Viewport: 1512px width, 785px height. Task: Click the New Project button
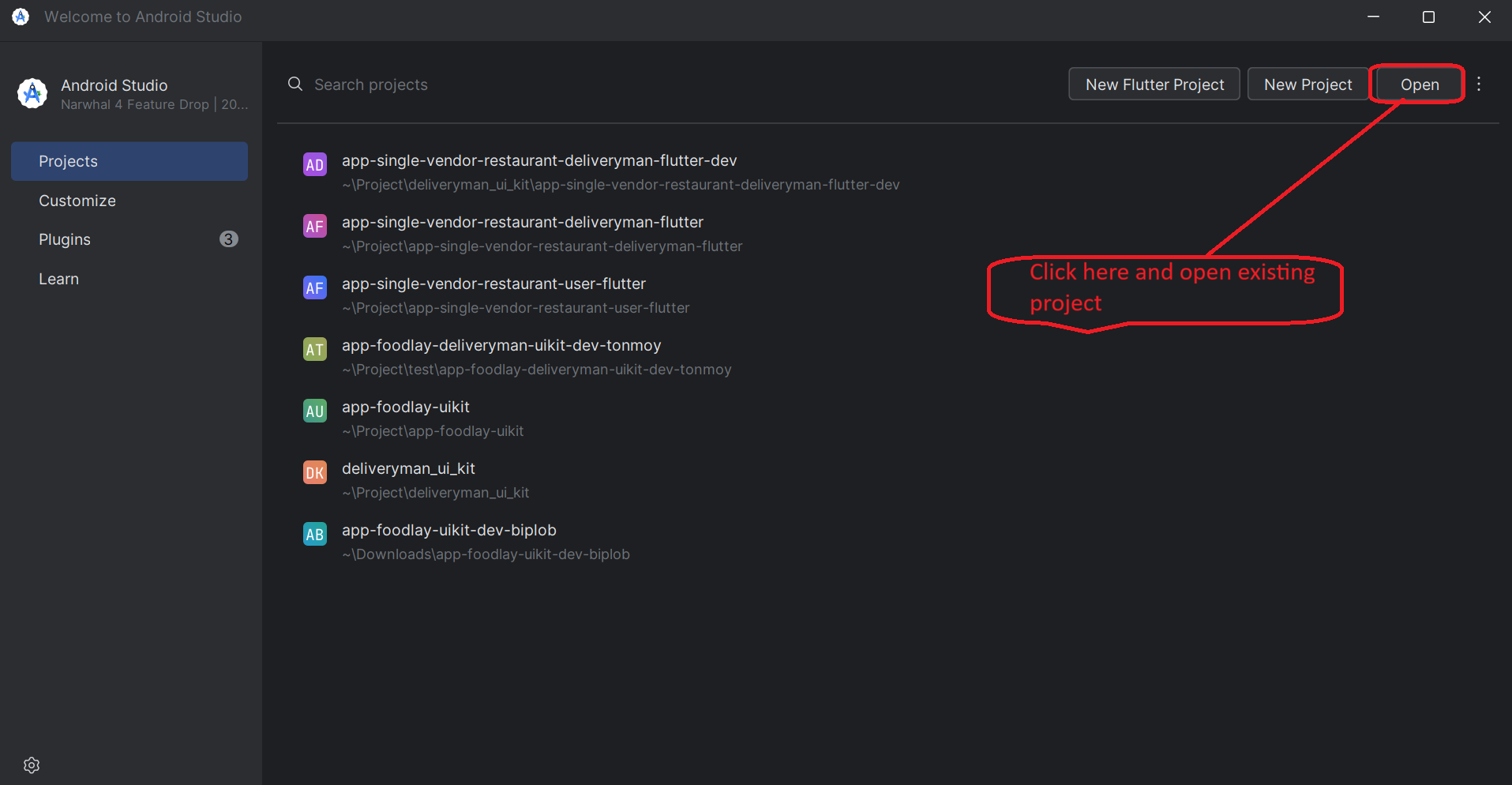[x=1308, y=84]
